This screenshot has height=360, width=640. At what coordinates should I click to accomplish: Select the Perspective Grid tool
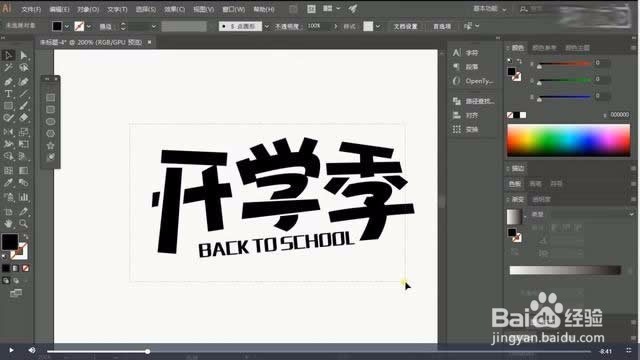coord(24,156)
